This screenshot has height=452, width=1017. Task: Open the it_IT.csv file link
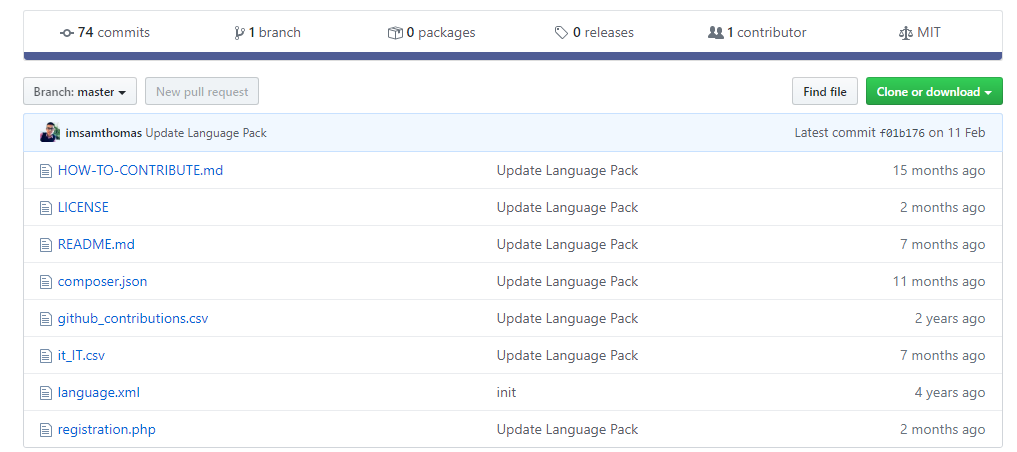tap(81, 356)
